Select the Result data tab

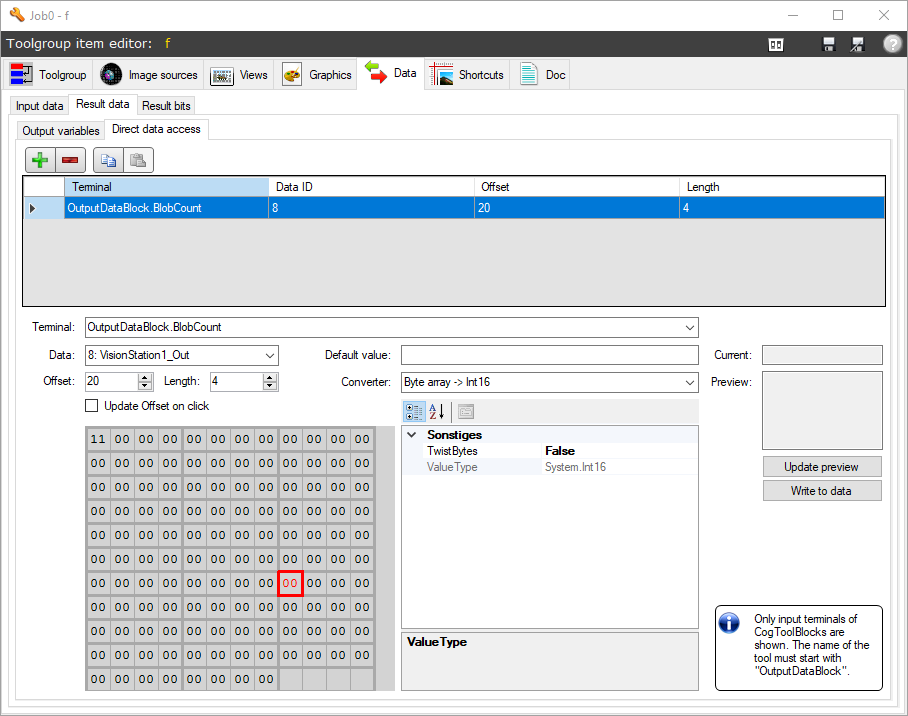tap(102, 104)
